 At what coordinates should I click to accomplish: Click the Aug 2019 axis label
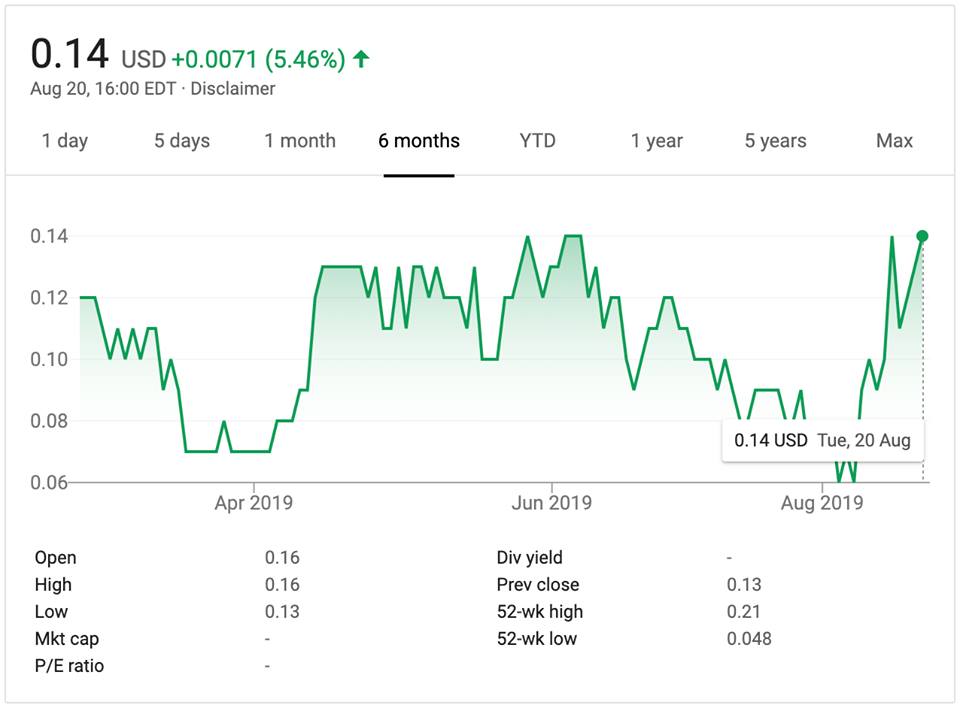(x=821, y=502)
